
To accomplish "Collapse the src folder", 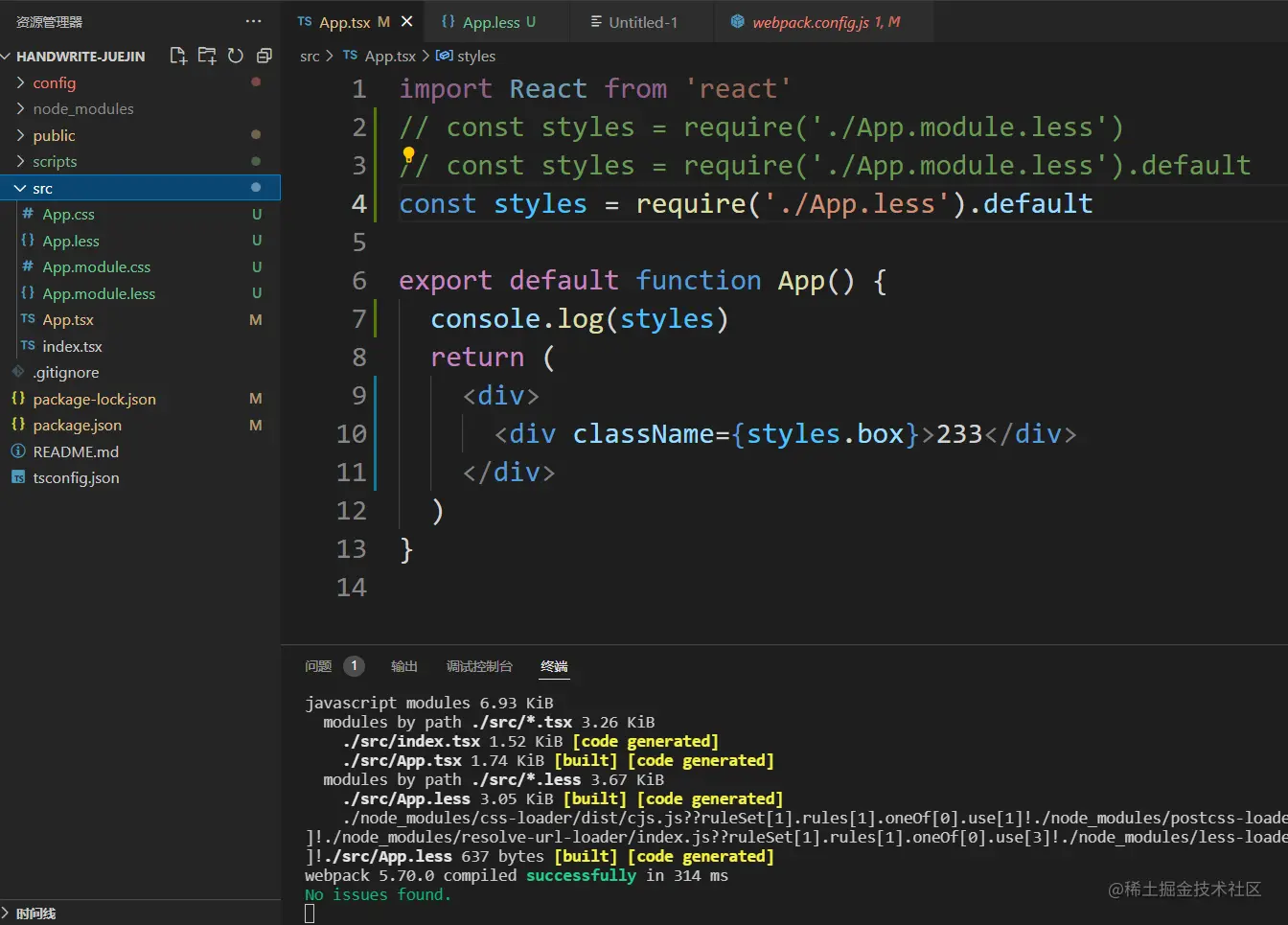I will pyautogui.click(x=42, y=188).
